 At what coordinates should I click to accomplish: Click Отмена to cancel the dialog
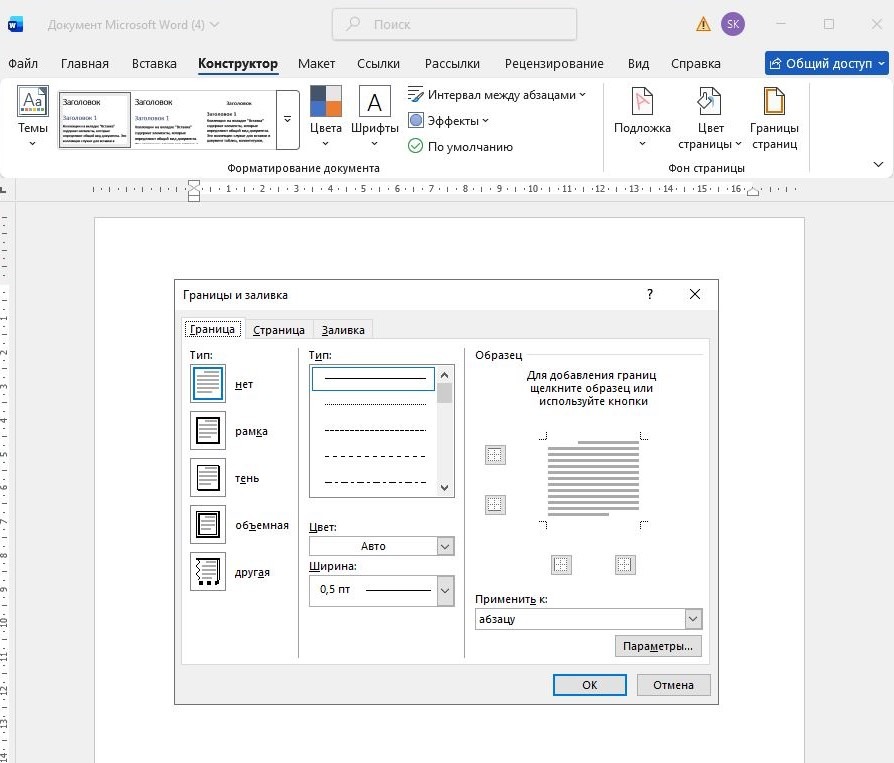pyautogui.click(x=673, y=685)
